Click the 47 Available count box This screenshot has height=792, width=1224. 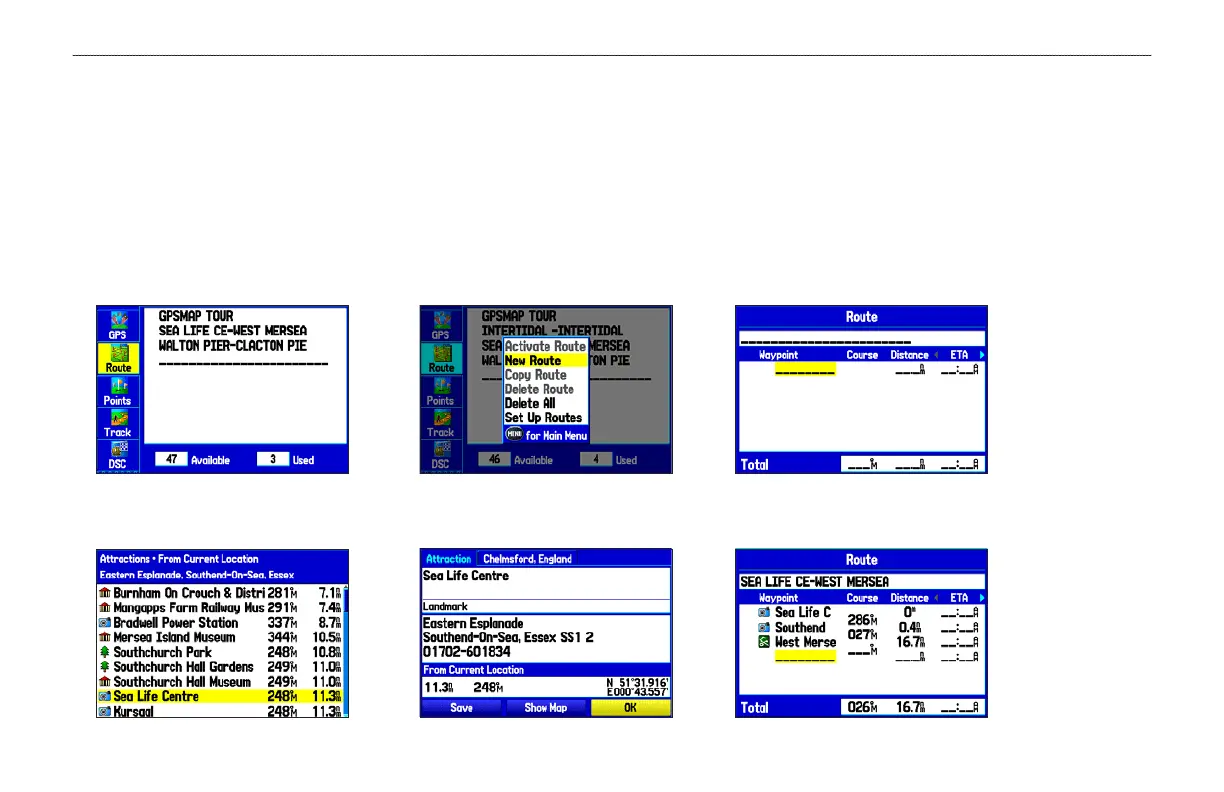(x=171, y=460)
